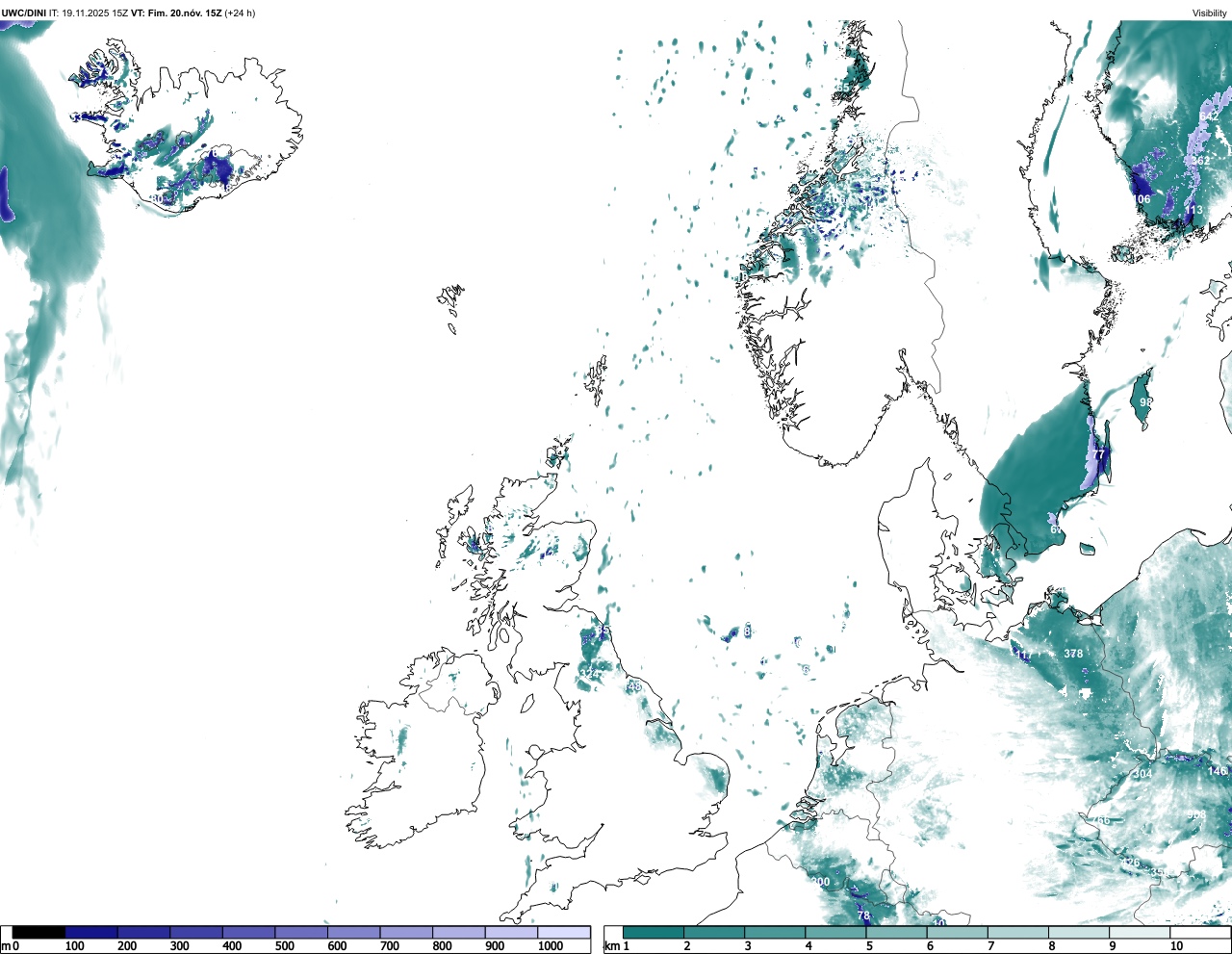
Task: Click the 900–1000 m pale lavender swatch
Action: pos(511,932)
